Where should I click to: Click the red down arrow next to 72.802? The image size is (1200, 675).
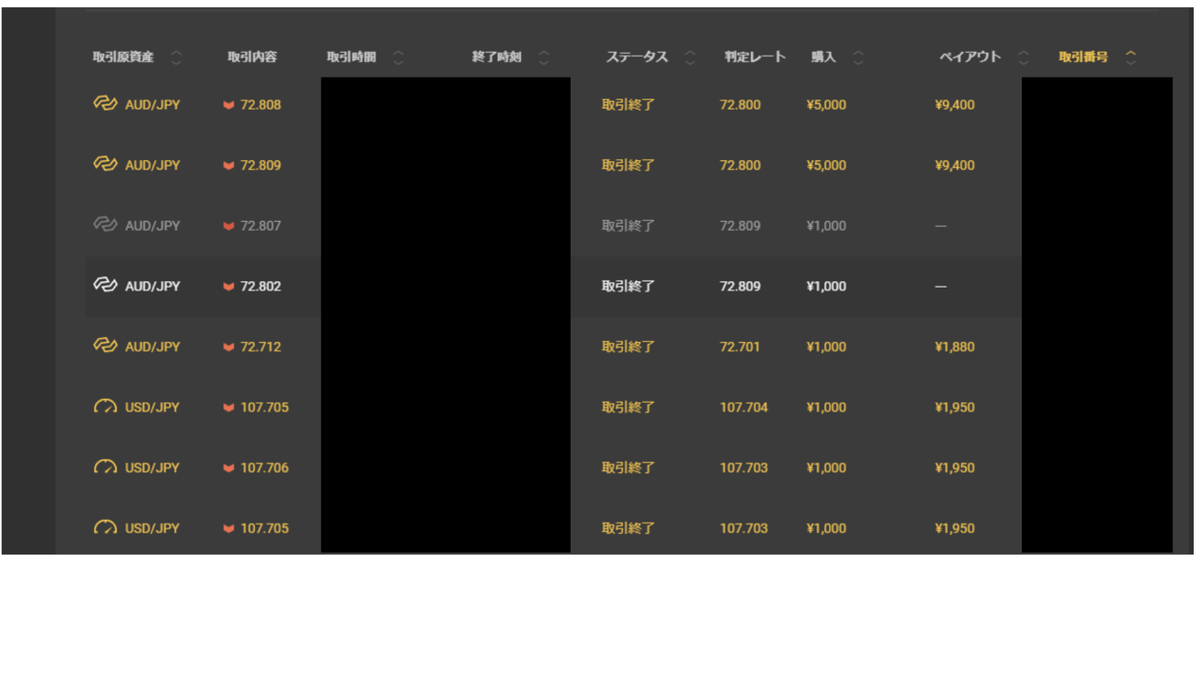pos(229,287)
